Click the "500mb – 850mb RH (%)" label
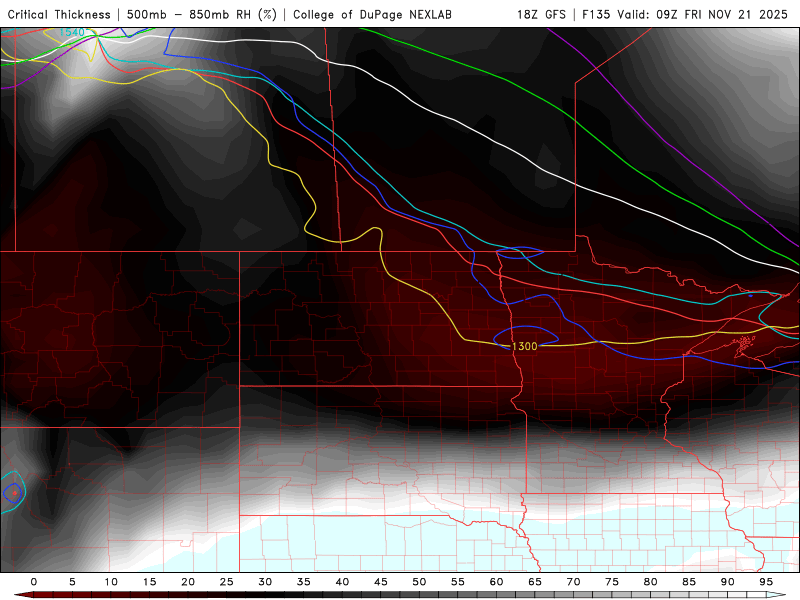 pyautogui.click(x=202, y=14)
